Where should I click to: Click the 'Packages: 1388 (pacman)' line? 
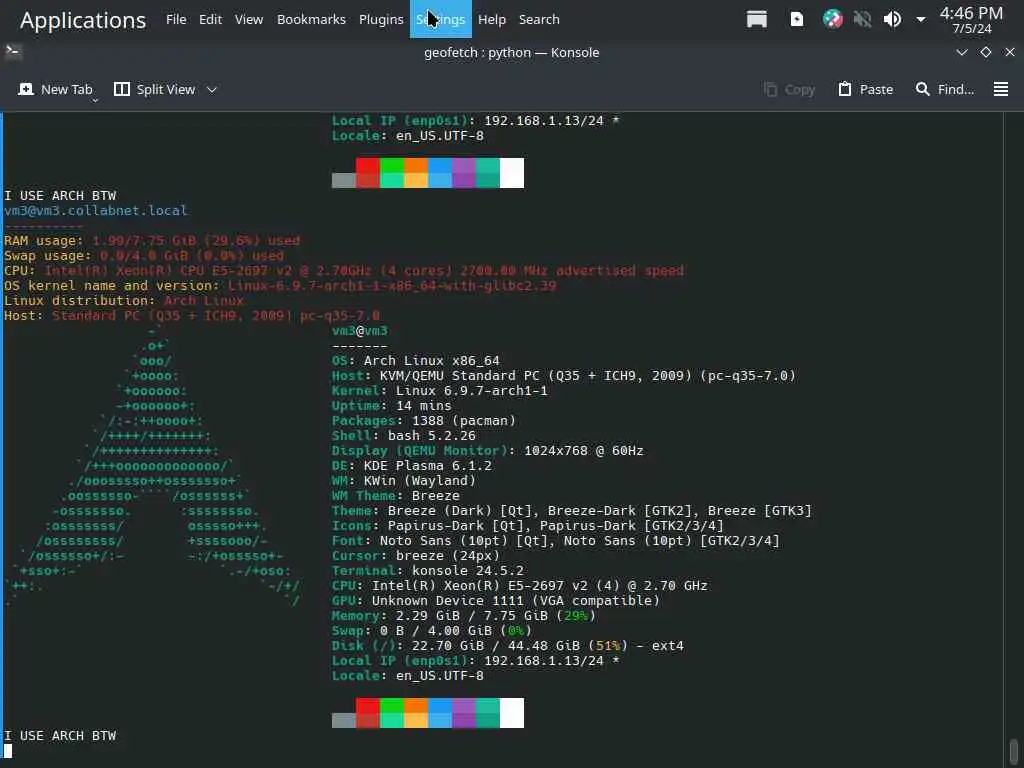424,421
